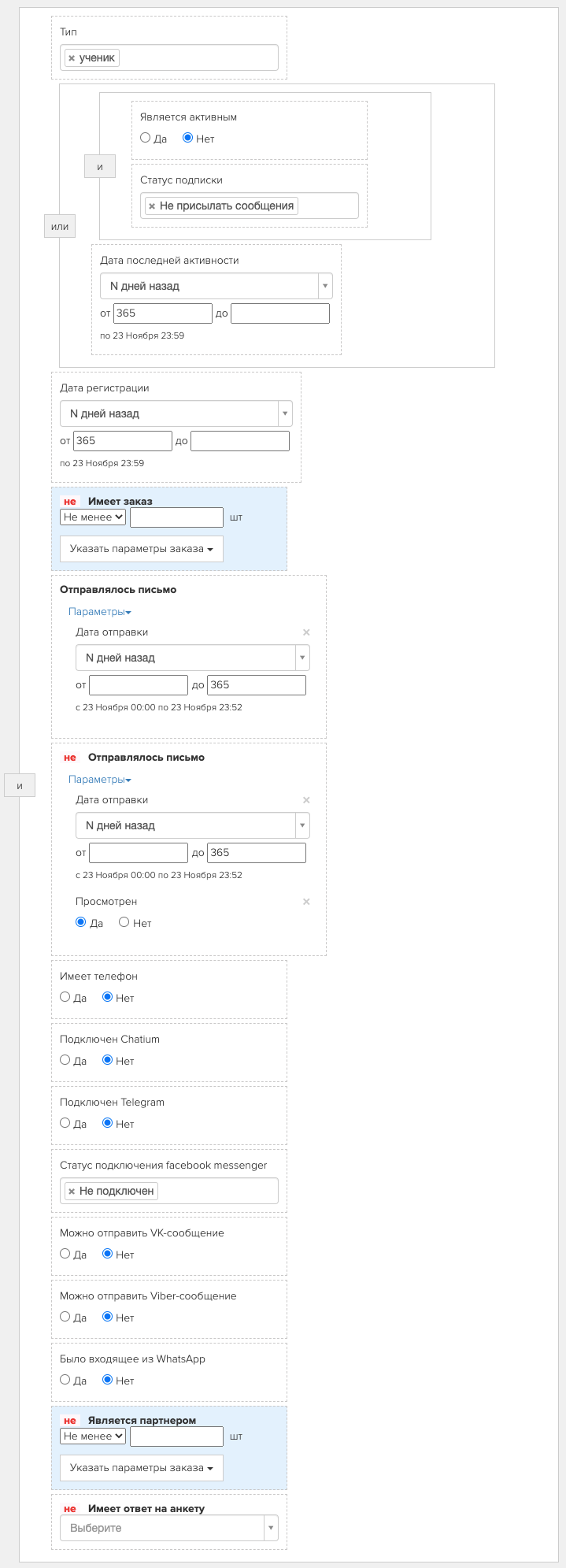
Task: Expand 'Указать параметры заказа' under Имеет заказ
Action: (142, 549)
